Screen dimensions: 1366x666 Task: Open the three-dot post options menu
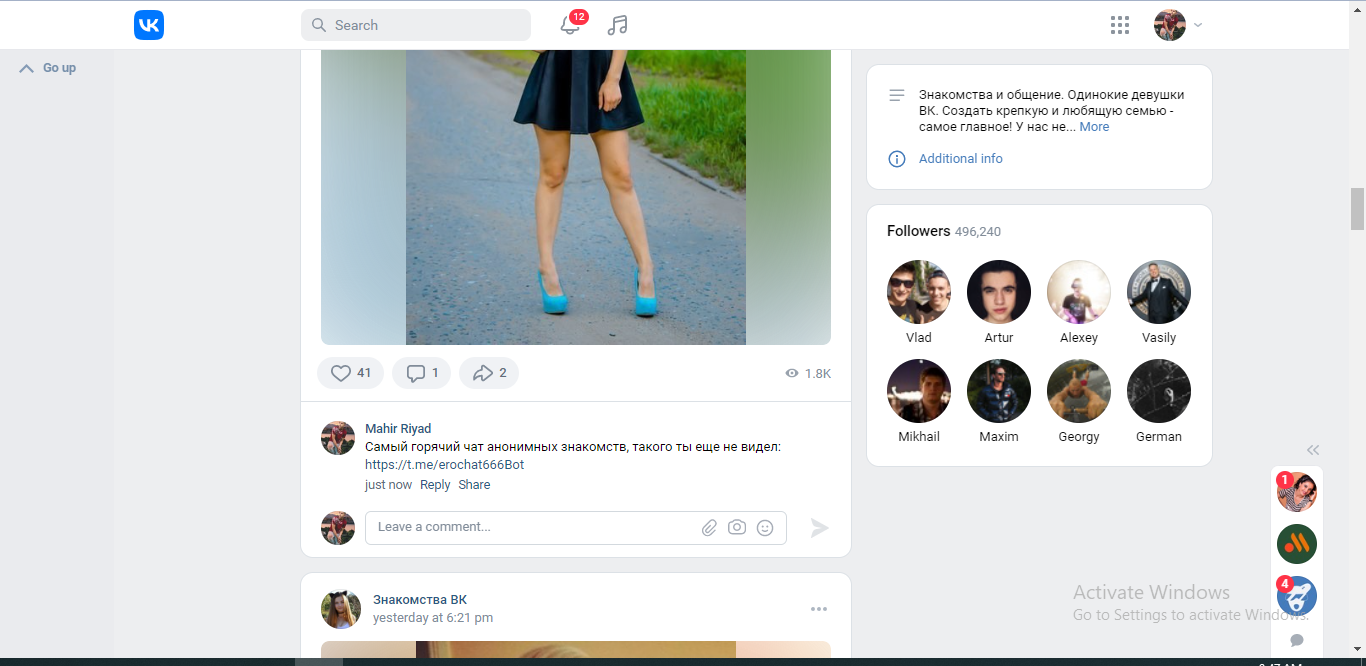coord(819,609)
